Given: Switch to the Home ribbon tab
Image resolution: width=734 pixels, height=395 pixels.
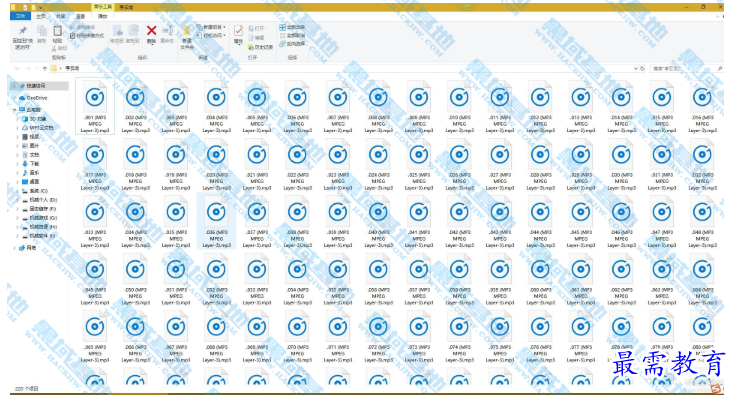Looking at the screenshot, I should 41,16.
